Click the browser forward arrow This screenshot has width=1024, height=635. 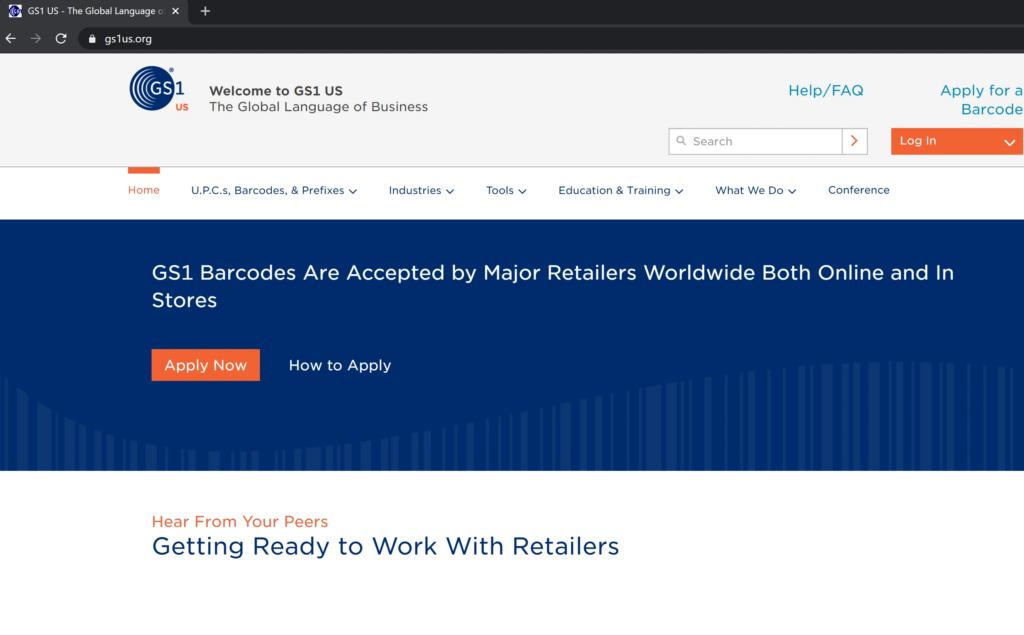coord(35,38)
